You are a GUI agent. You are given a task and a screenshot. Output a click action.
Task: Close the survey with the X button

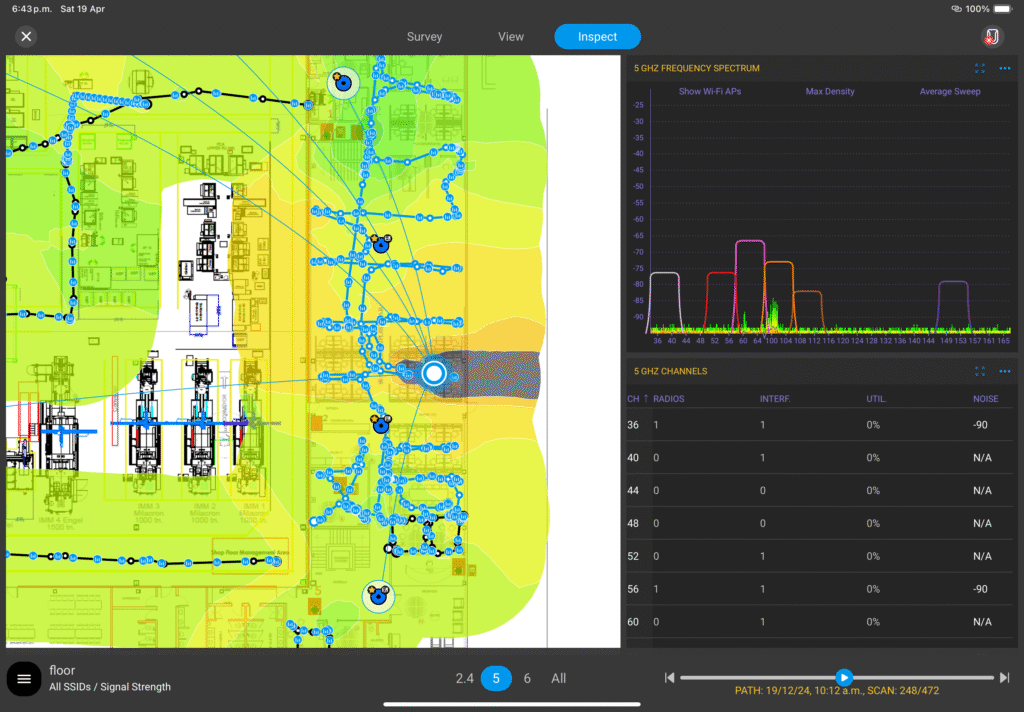(x=26, y=37)
